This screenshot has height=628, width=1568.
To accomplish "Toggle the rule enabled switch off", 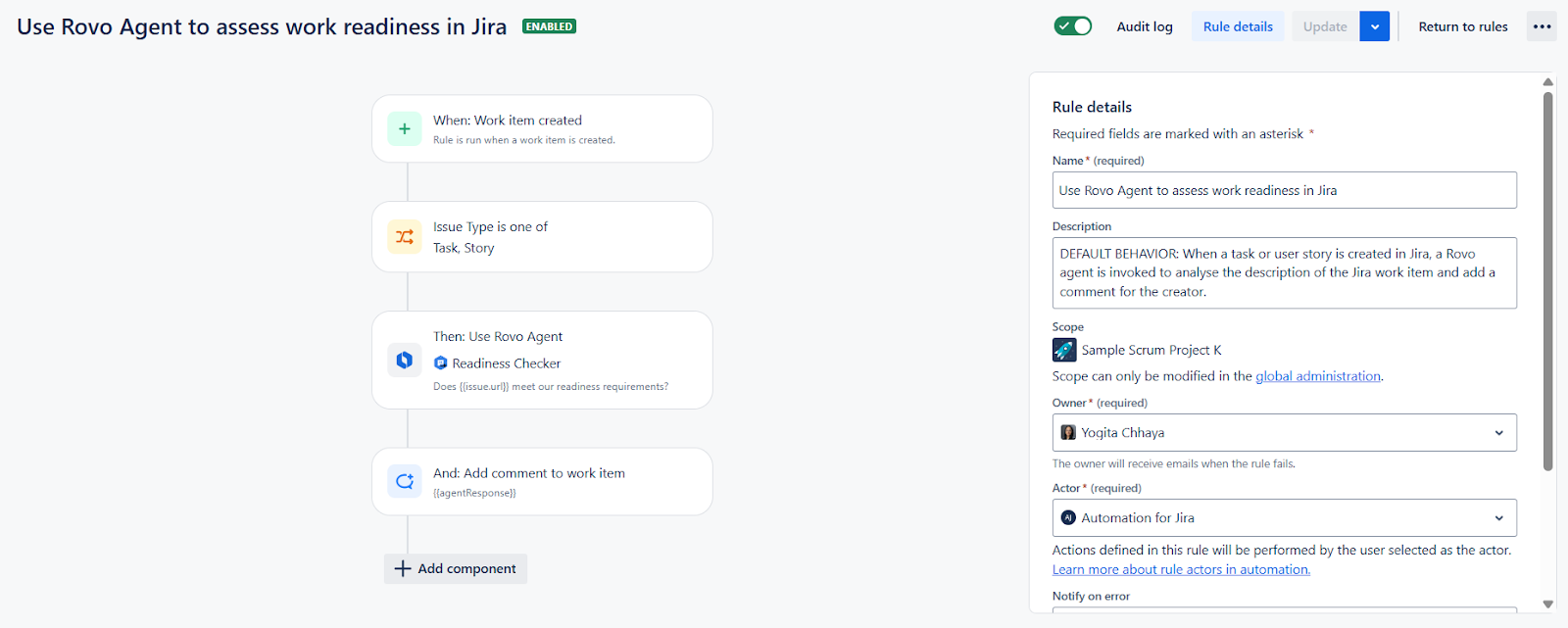I will (x=1073, y=26).
